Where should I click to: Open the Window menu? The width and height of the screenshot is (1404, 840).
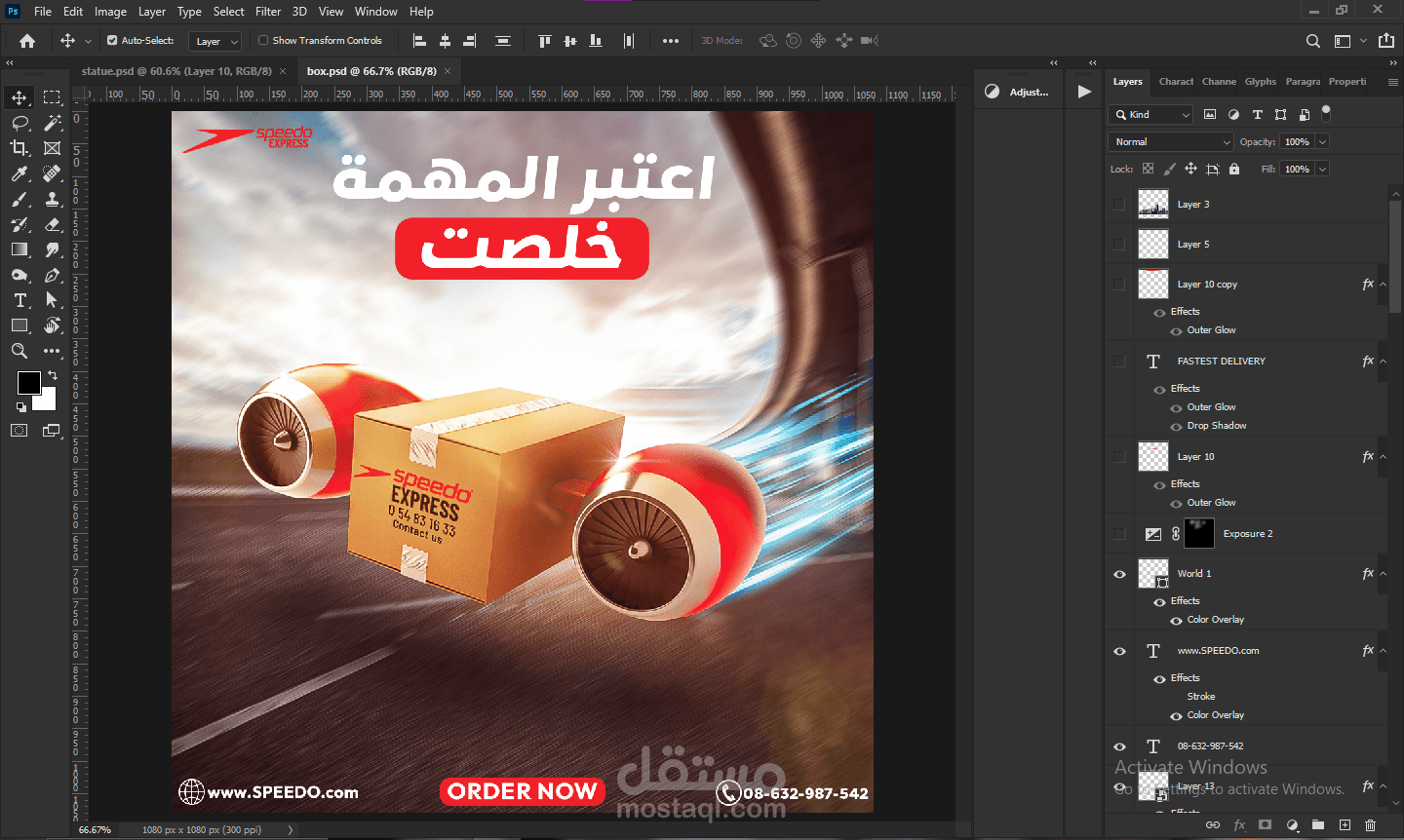coord(375,12)
